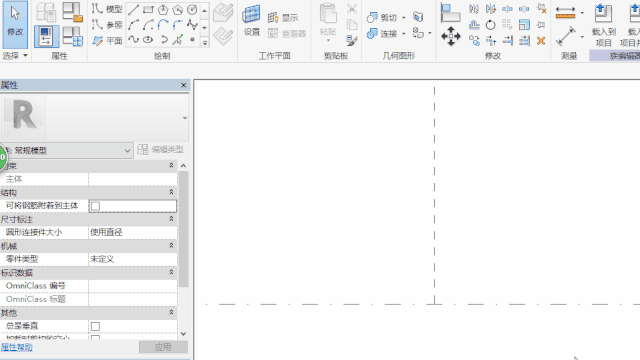Click the 圆形连接件大小 value 使用直径
This screenshot has width=640, height=360.
[x=133, y=232]
